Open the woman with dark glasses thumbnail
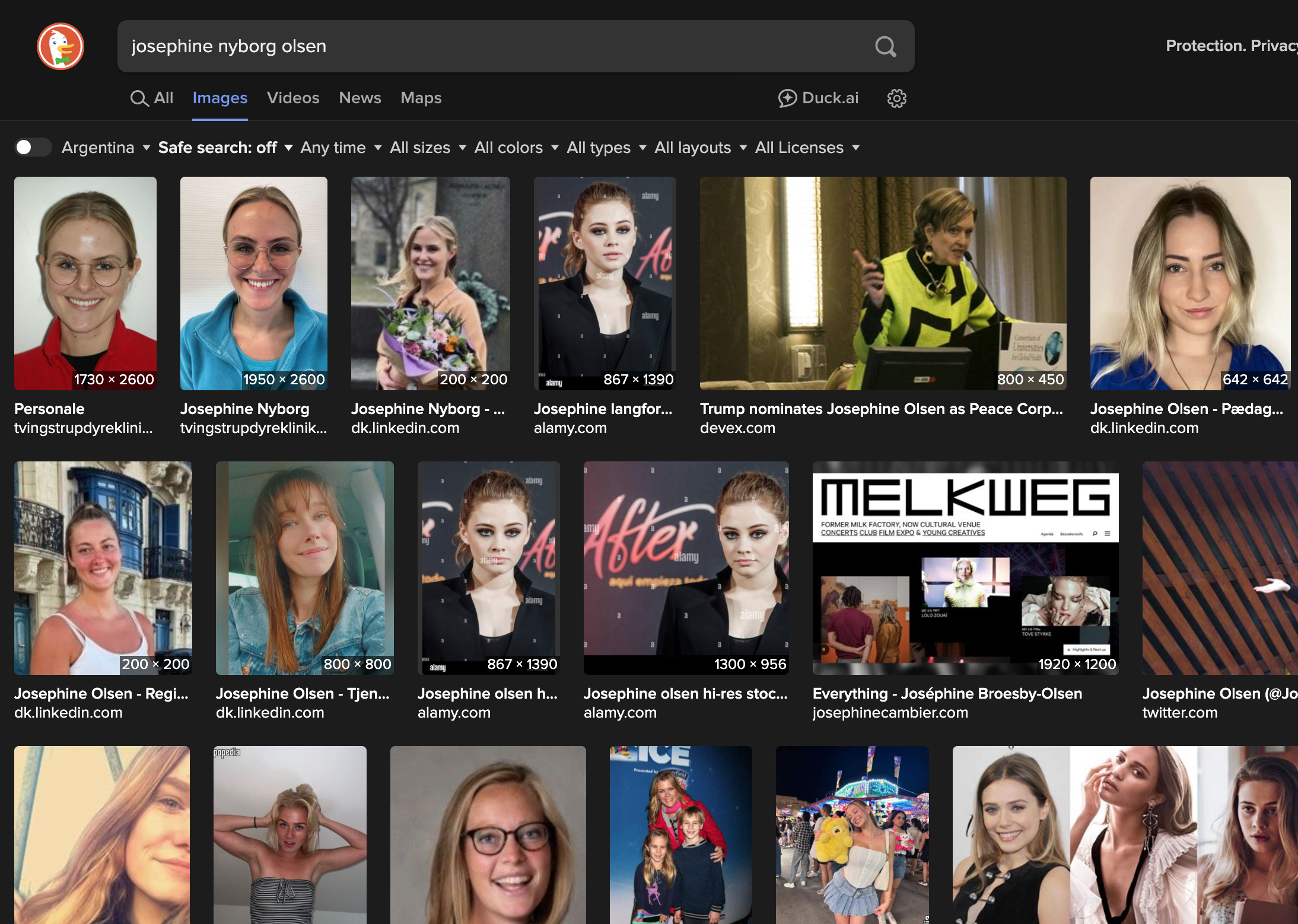The height and width of the screenshot is (924, 1298). [488, 835]
